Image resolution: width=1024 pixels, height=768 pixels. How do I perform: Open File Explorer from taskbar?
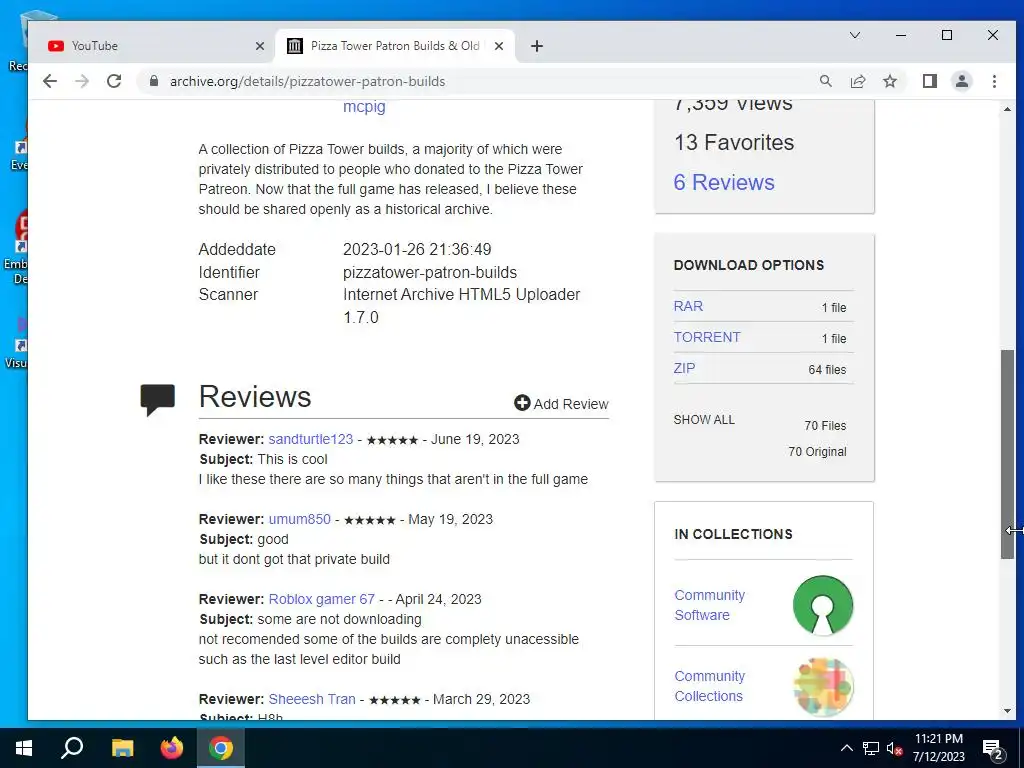[x=122, y=748]
